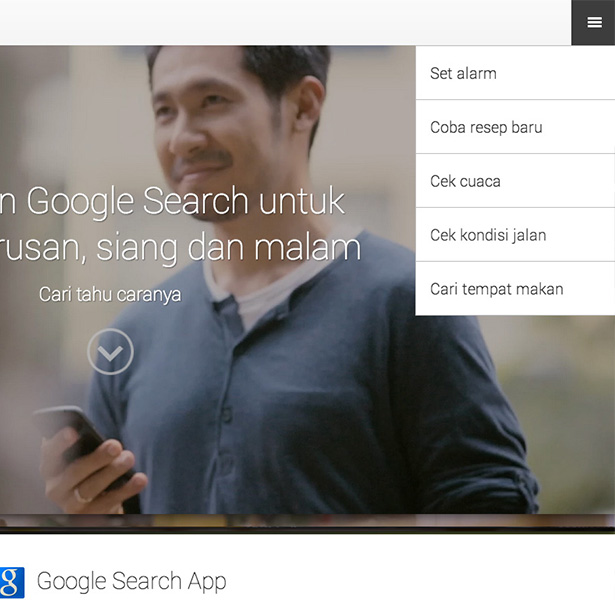This screenshot has height=615, width=615.
Task: Select Cek kondisi jalan from the menu
Action: [x=515, y=235]
